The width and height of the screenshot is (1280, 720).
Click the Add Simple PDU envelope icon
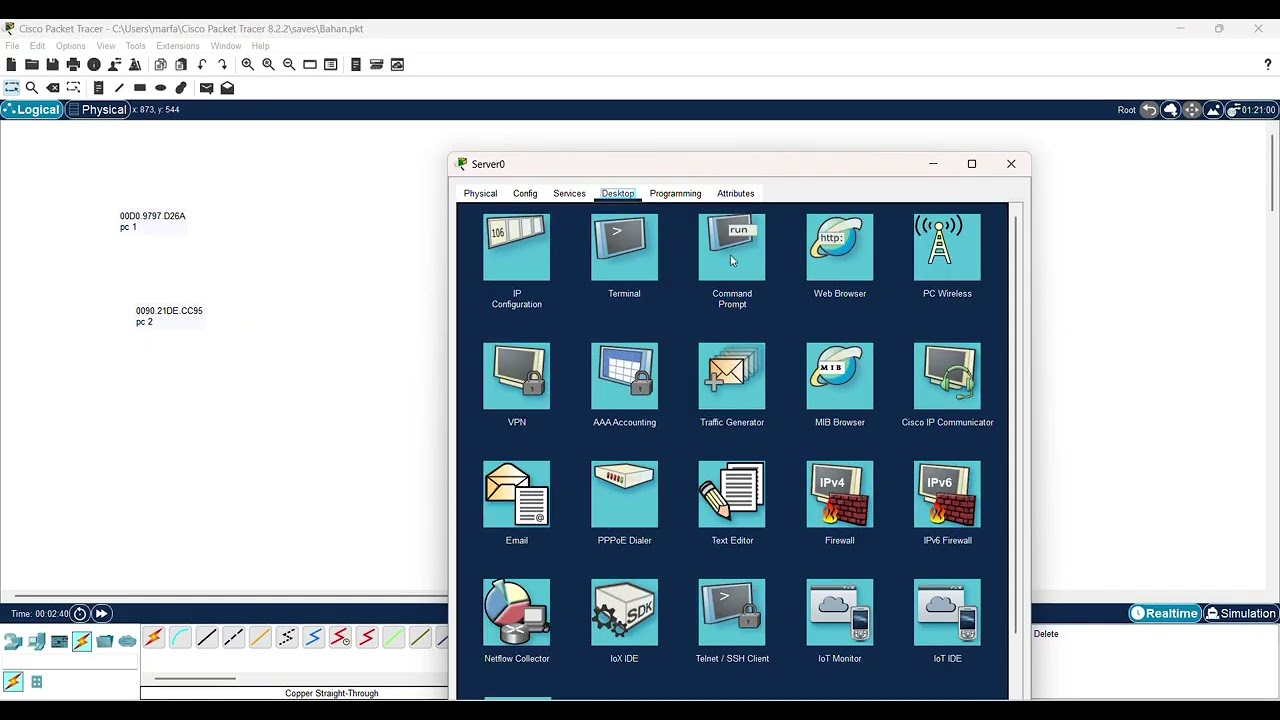pyautogui.click(x=206, y=88)
